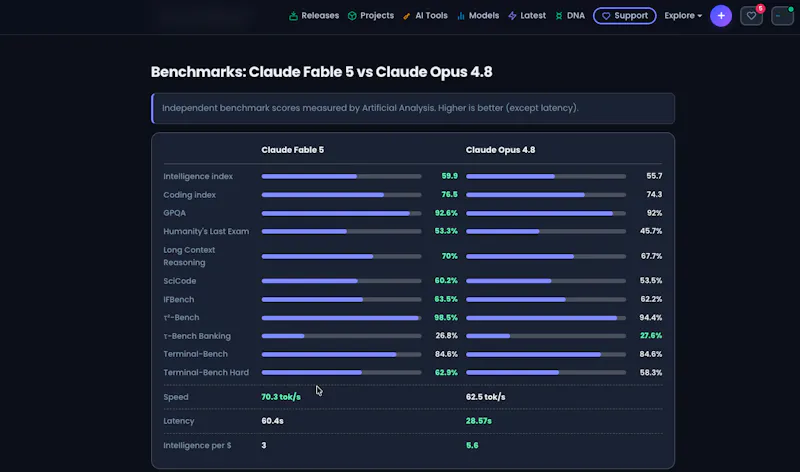Click the Artificial Analysis info note
Screen dimensions: 800x472
coord(413,108)
